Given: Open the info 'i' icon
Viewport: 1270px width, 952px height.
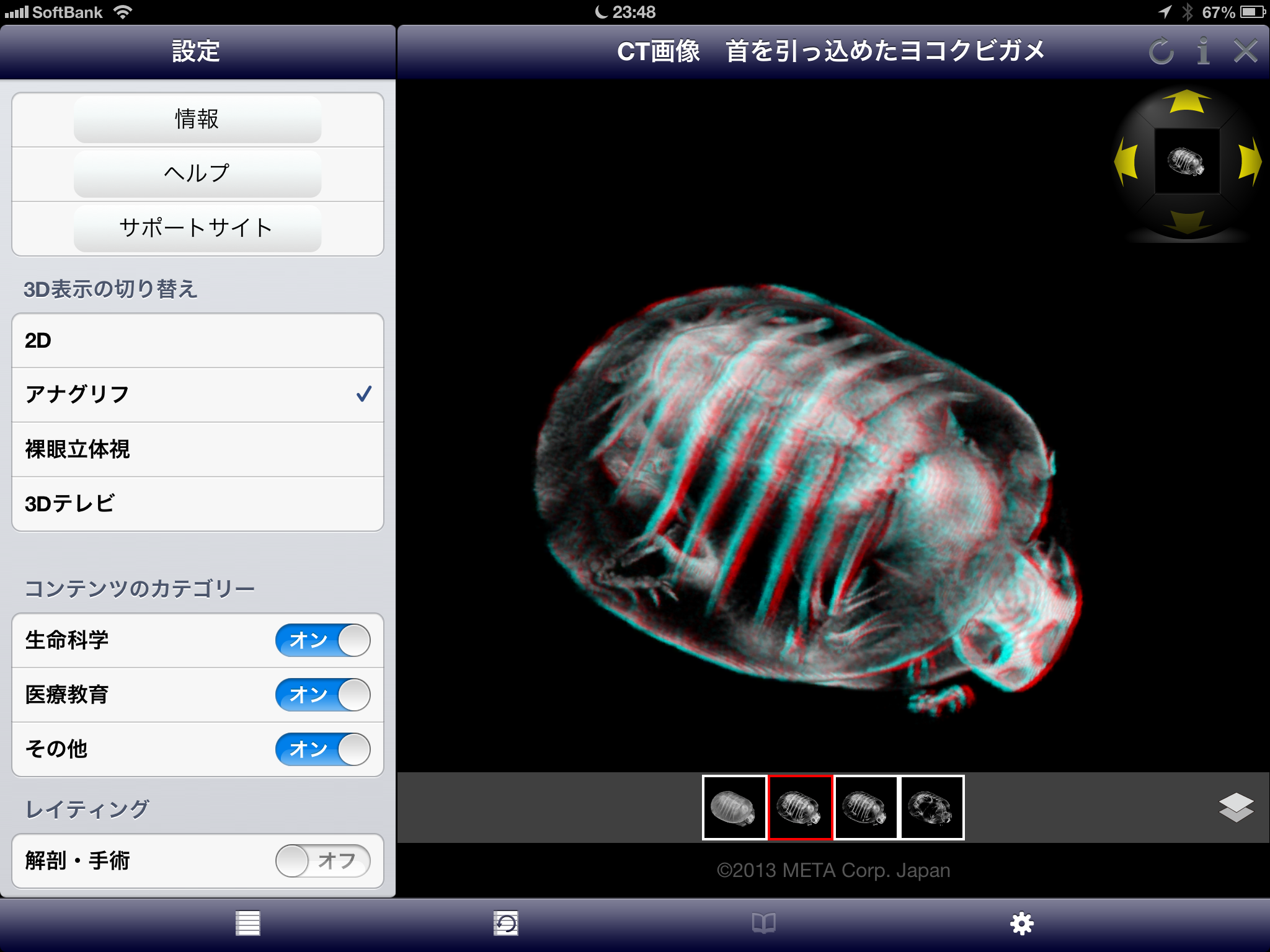Looking at the screenshot, I should pyautogui.click(x=1203, y=51).
